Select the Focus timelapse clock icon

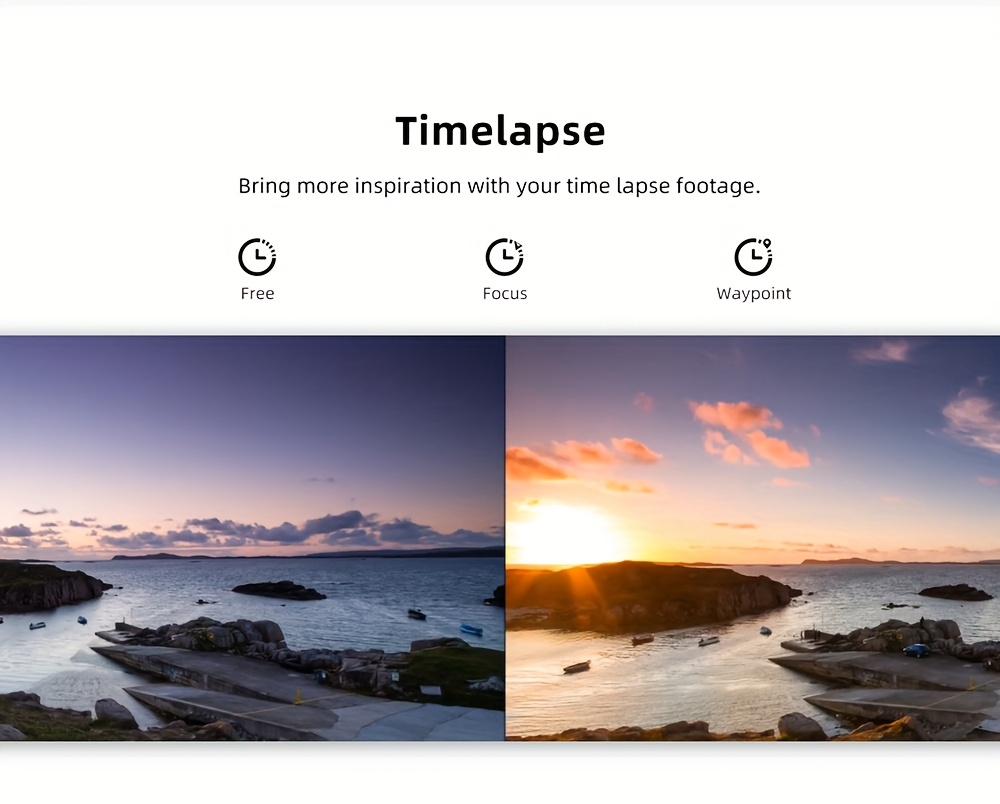coord(504,257)
